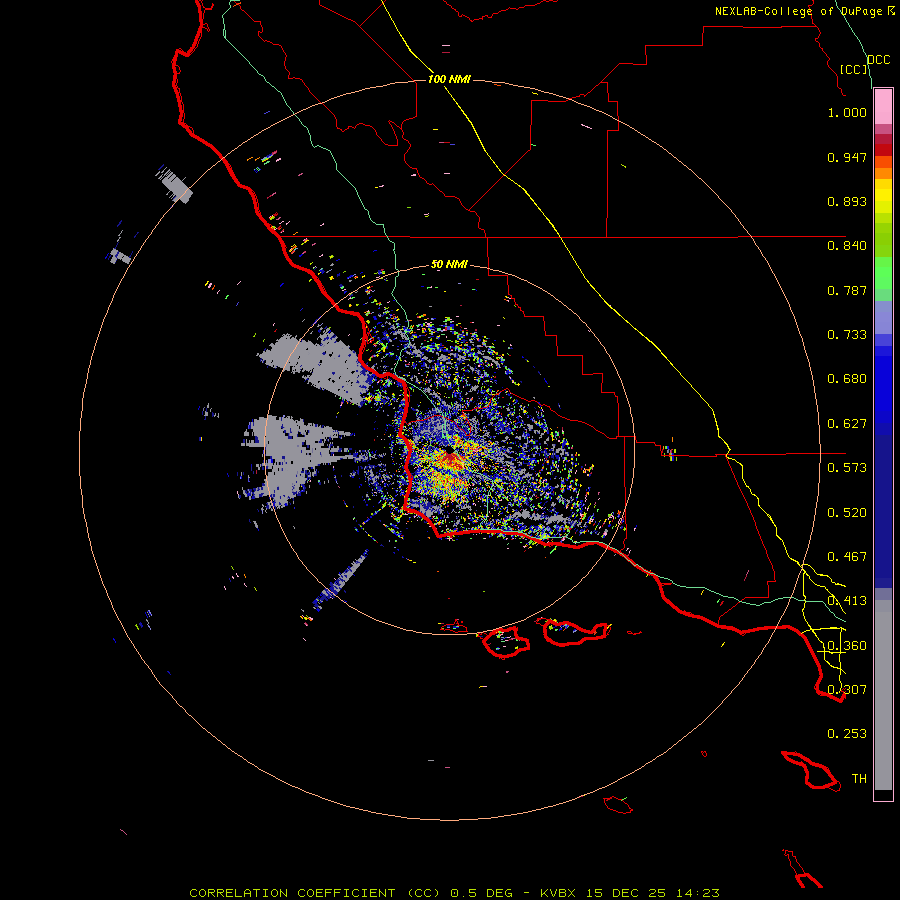Select the 0.253 legend value

pos(847,734)
